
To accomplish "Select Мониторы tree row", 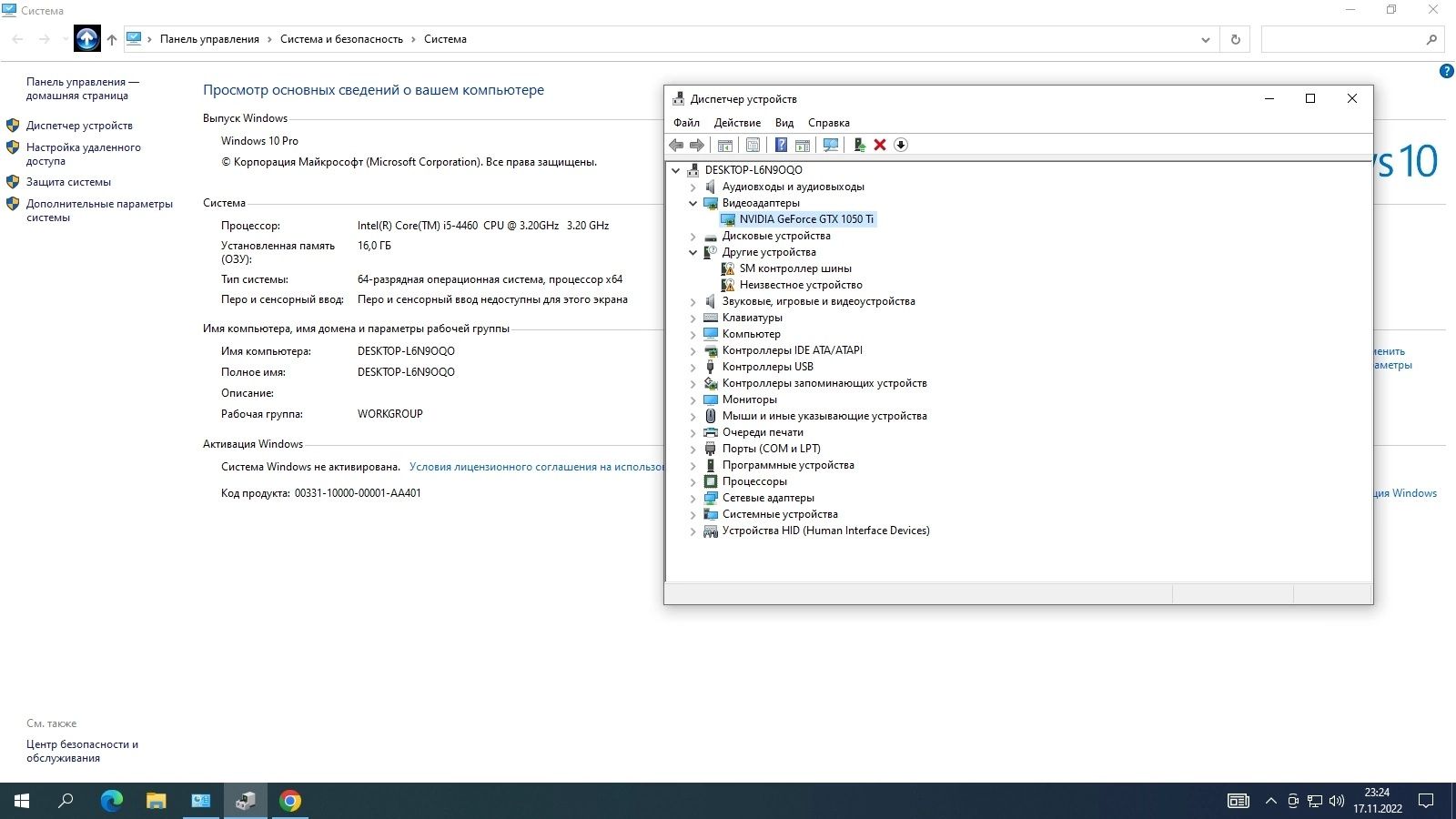I will tap(750, 399).
